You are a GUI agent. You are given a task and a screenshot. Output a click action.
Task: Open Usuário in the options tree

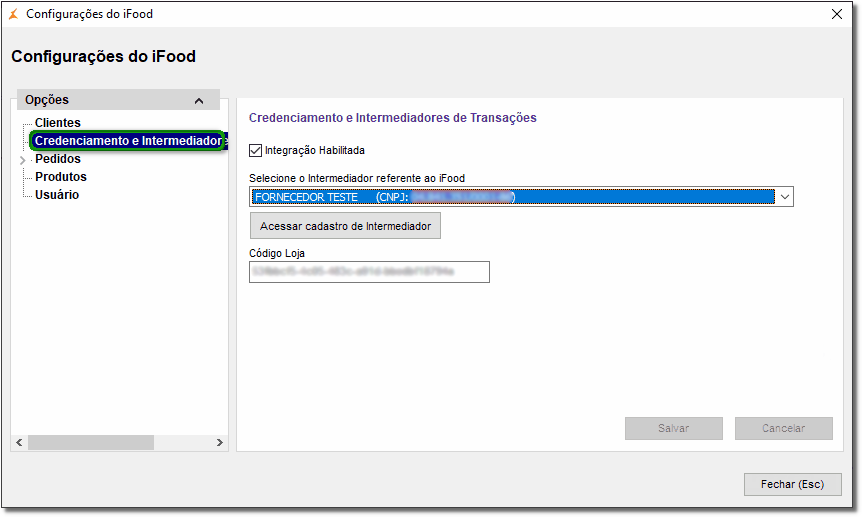[x=57, y=195]
